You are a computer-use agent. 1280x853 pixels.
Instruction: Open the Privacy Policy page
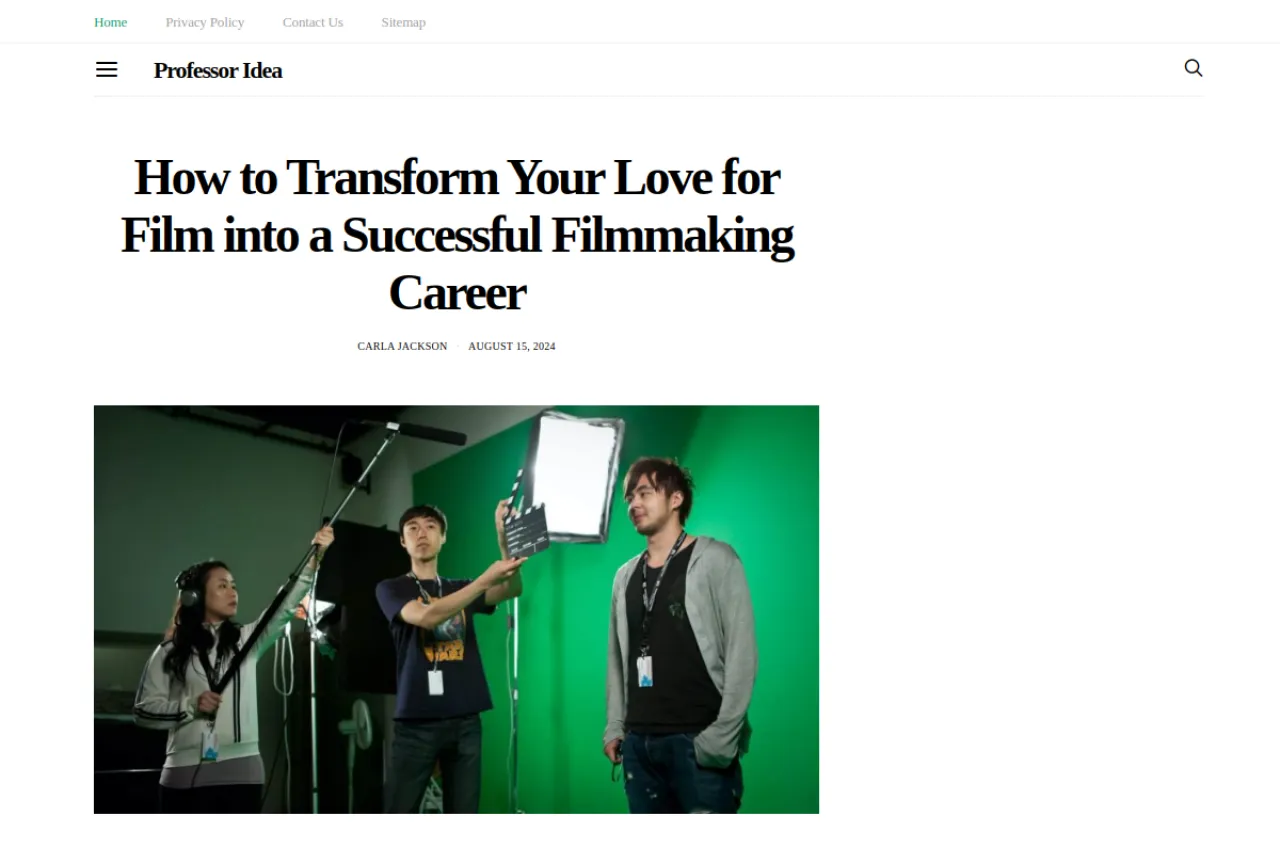point(205,22)
